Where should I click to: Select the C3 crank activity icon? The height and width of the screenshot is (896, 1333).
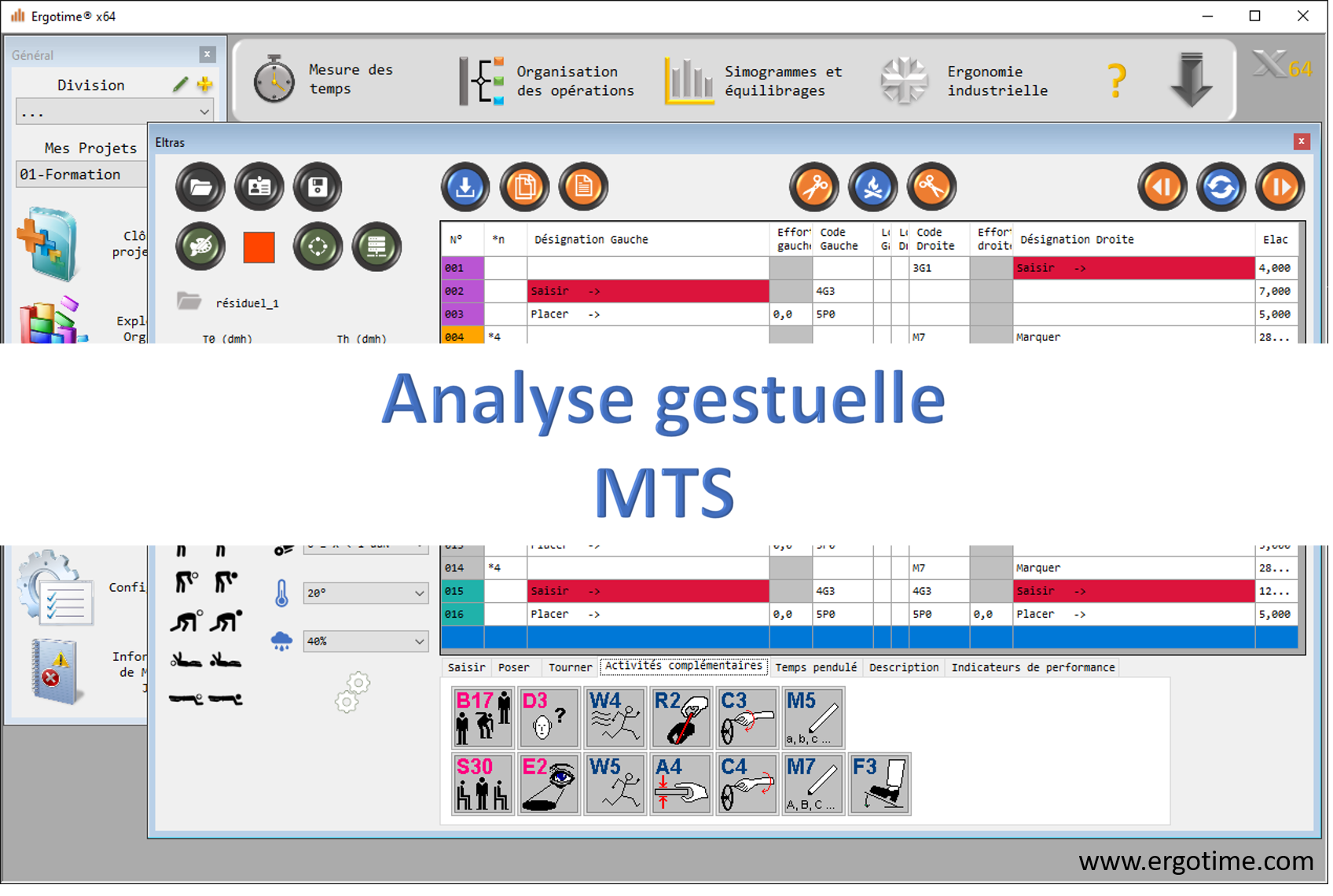point(747,718)
